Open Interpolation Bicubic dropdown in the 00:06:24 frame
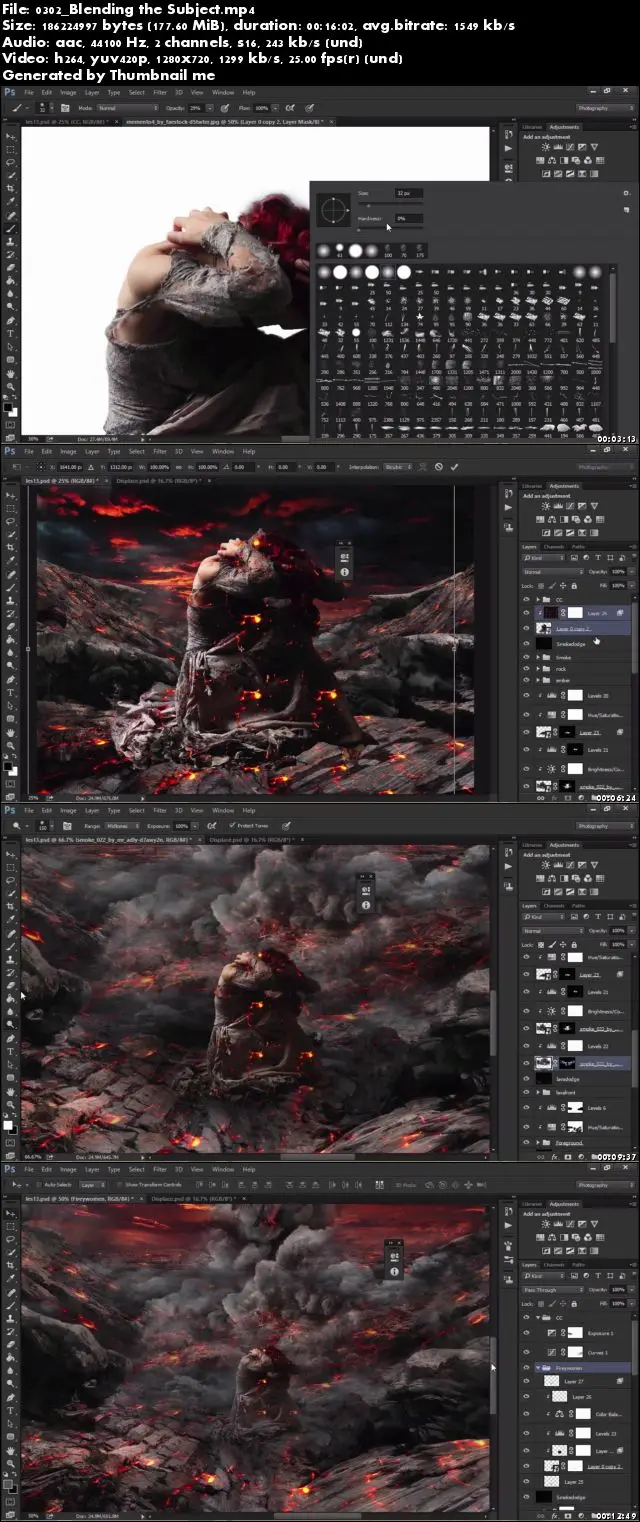 399,467
